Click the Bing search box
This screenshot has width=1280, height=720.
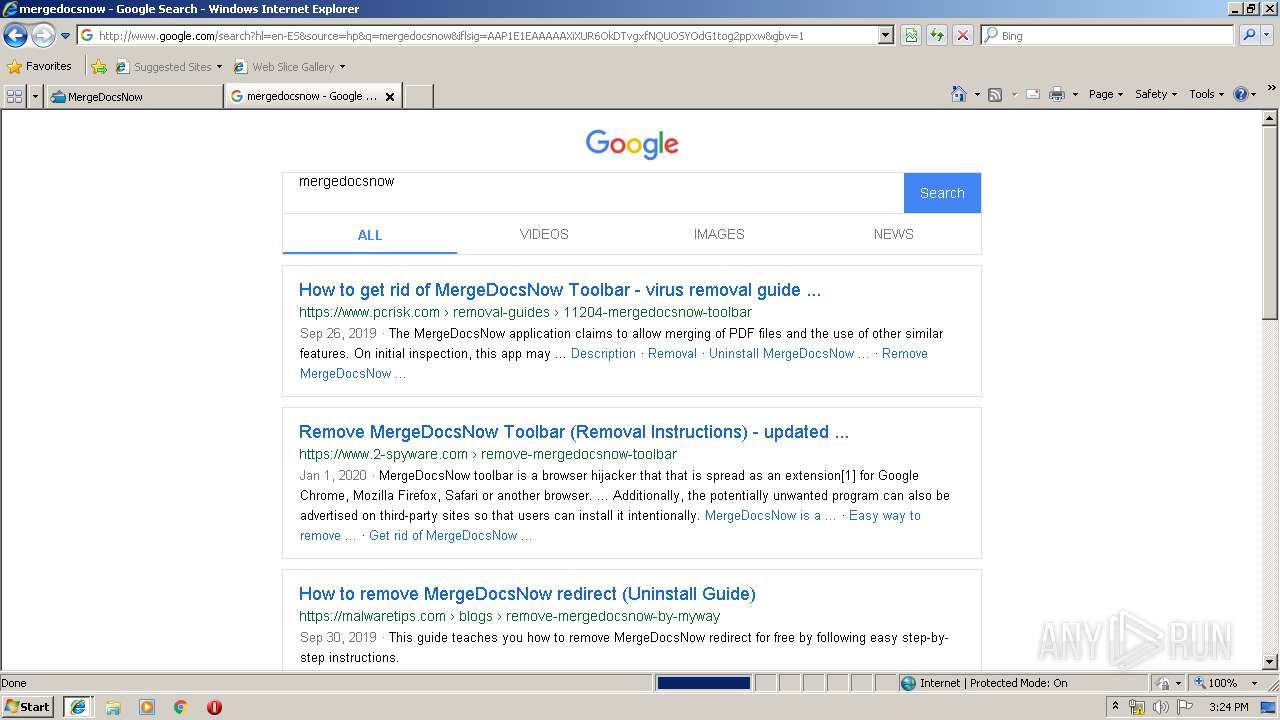click(x=1108, y=35)
